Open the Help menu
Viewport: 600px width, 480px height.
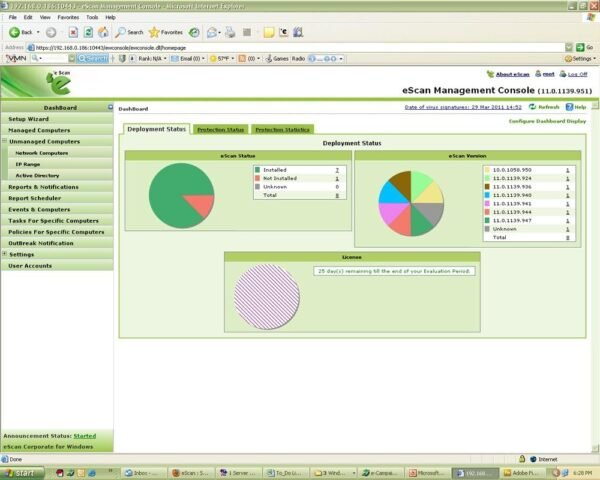click(110, 17)
